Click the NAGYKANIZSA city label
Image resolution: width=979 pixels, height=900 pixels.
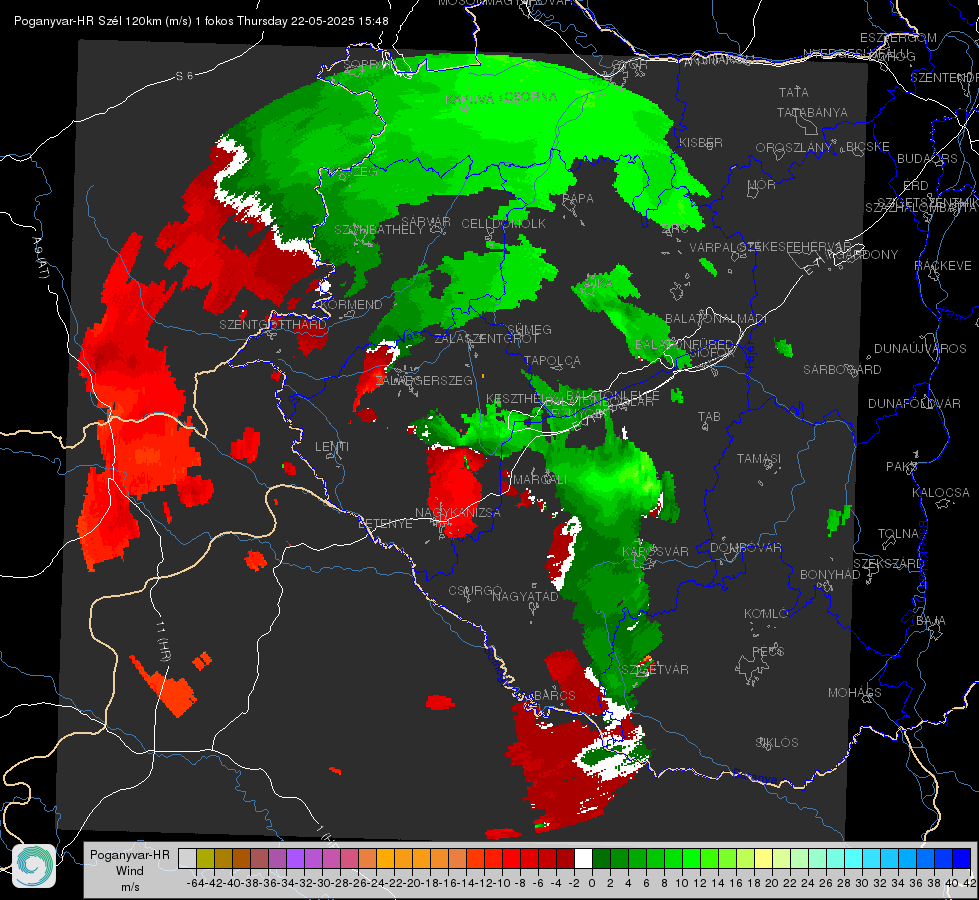458,513
